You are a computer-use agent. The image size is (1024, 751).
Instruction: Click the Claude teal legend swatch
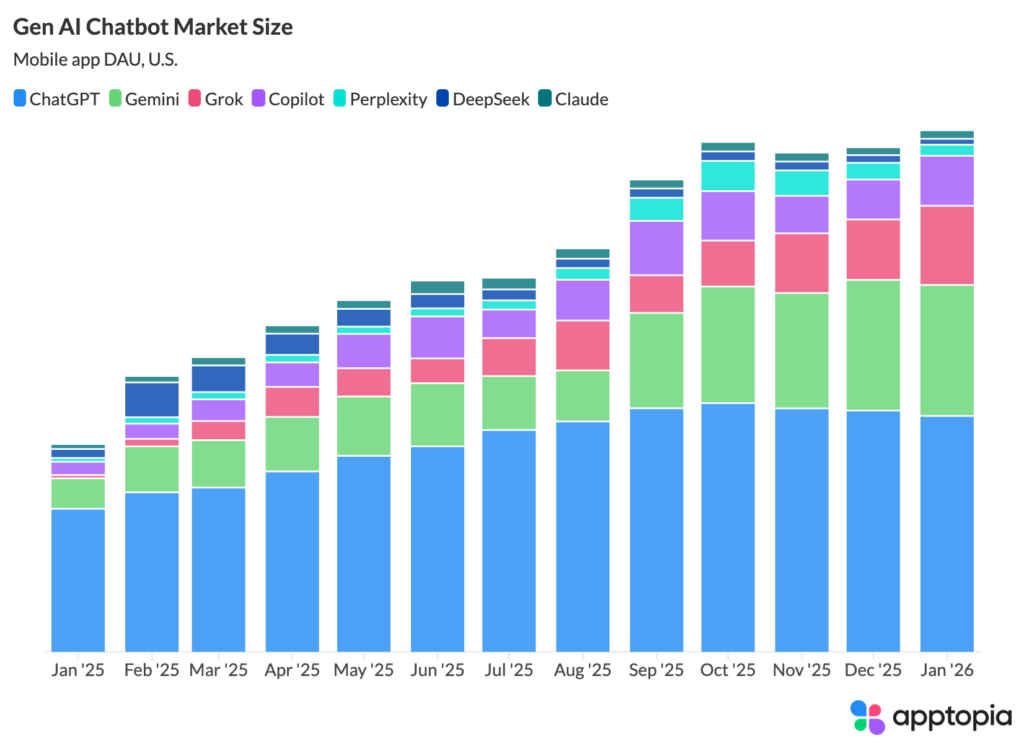pos(543,99)
